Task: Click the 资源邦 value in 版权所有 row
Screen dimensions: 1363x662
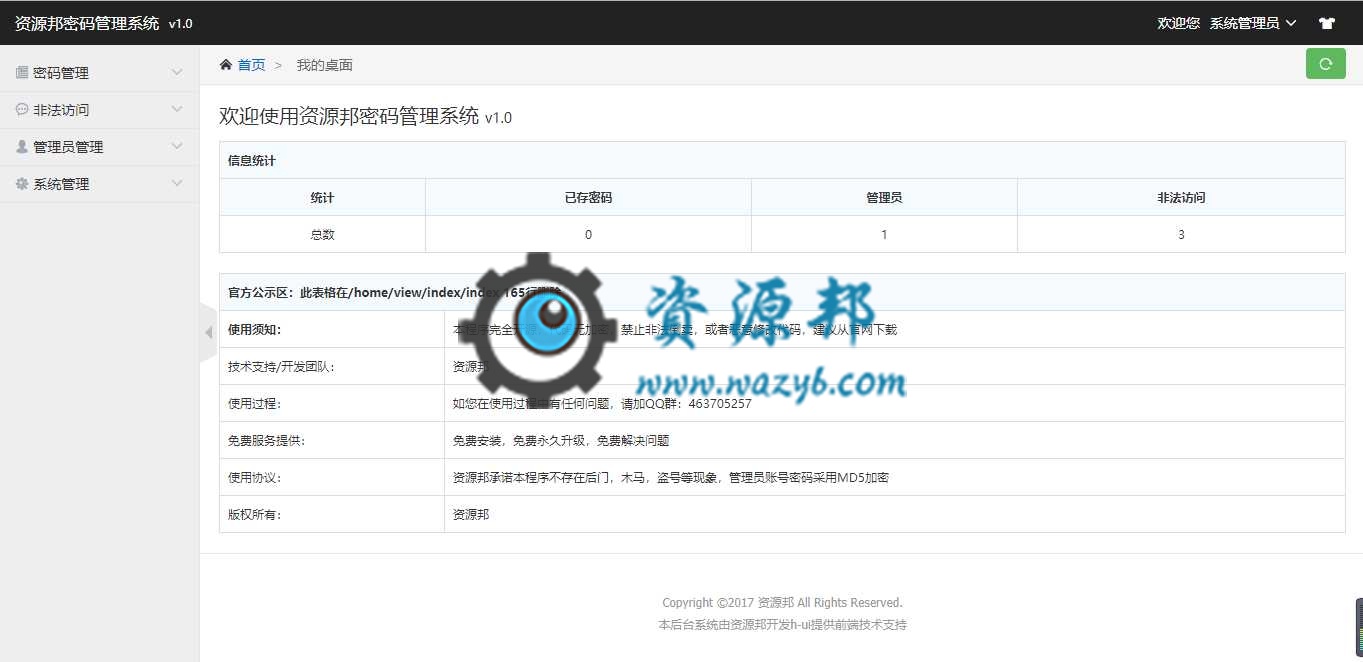Action: click(x=471, y=514)
